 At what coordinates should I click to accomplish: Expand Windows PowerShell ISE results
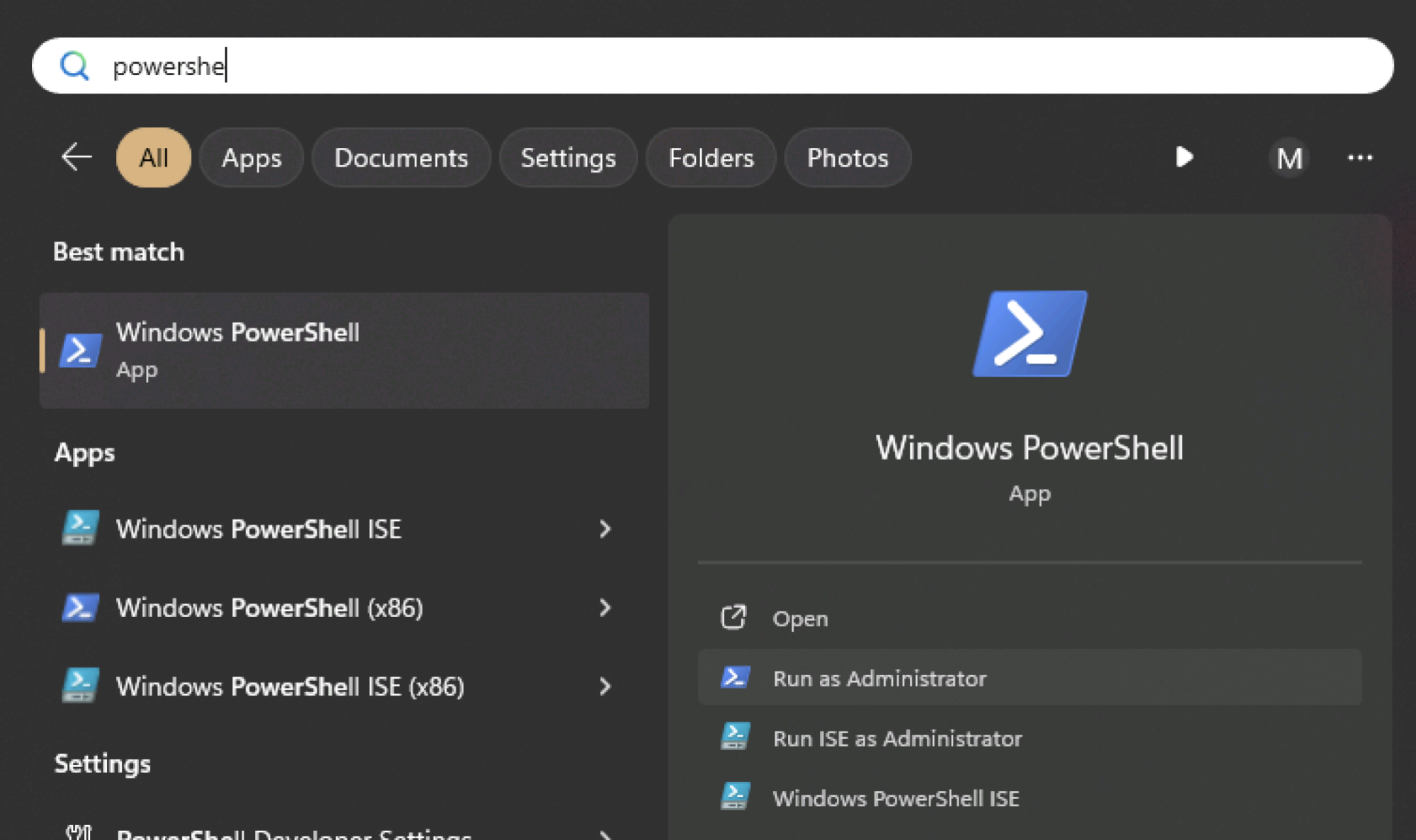[x=605, y=529]
